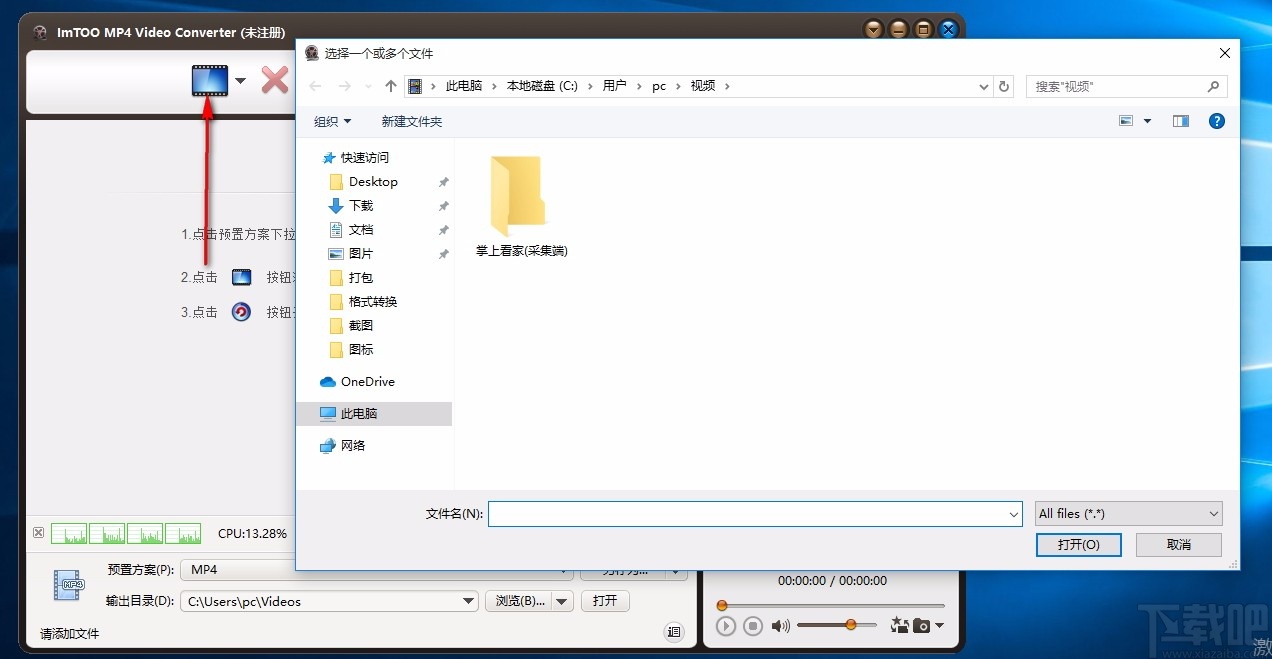This screenshot has height=659, width=1272.
Task: Open dialog help via the question mark icon
Action: pos(1216,120)
